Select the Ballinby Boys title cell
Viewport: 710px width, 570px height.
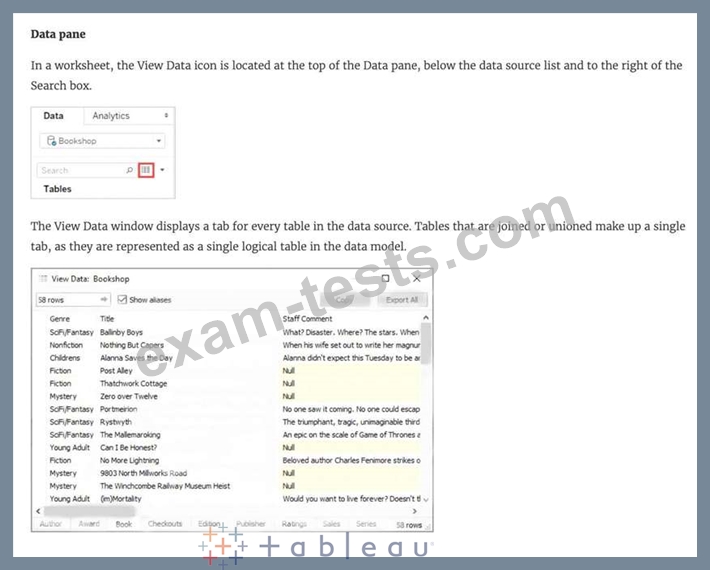[121, 332]
